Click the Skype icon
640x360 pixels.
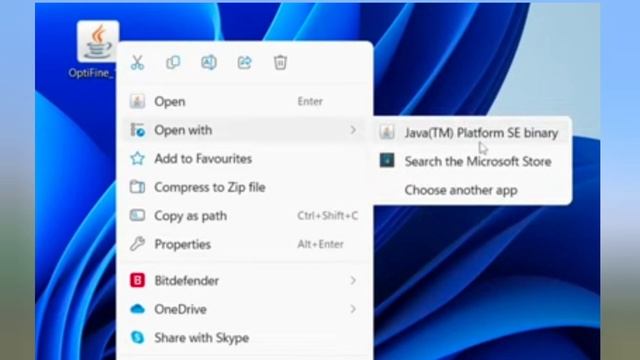[x=138, y=338]
